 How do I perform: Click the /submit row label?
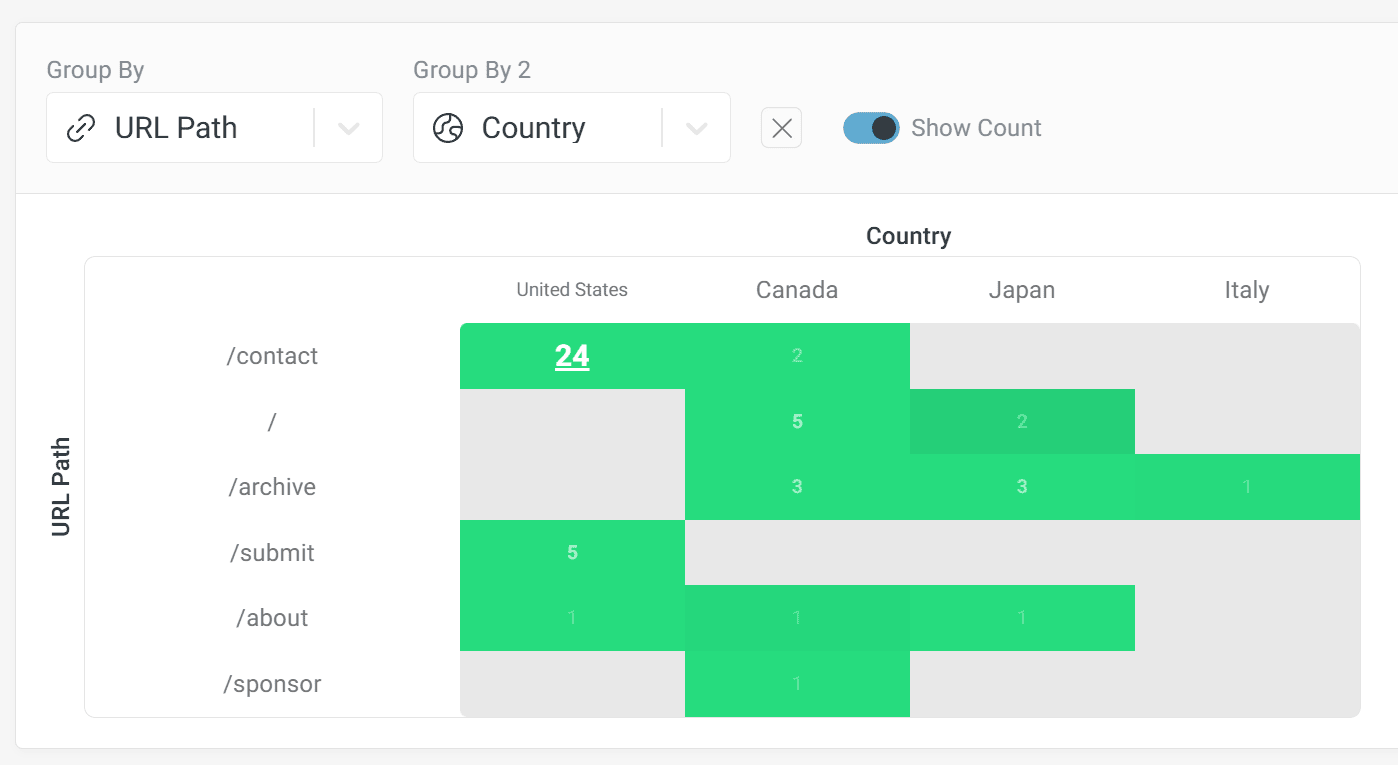click(x=273, y=553)
